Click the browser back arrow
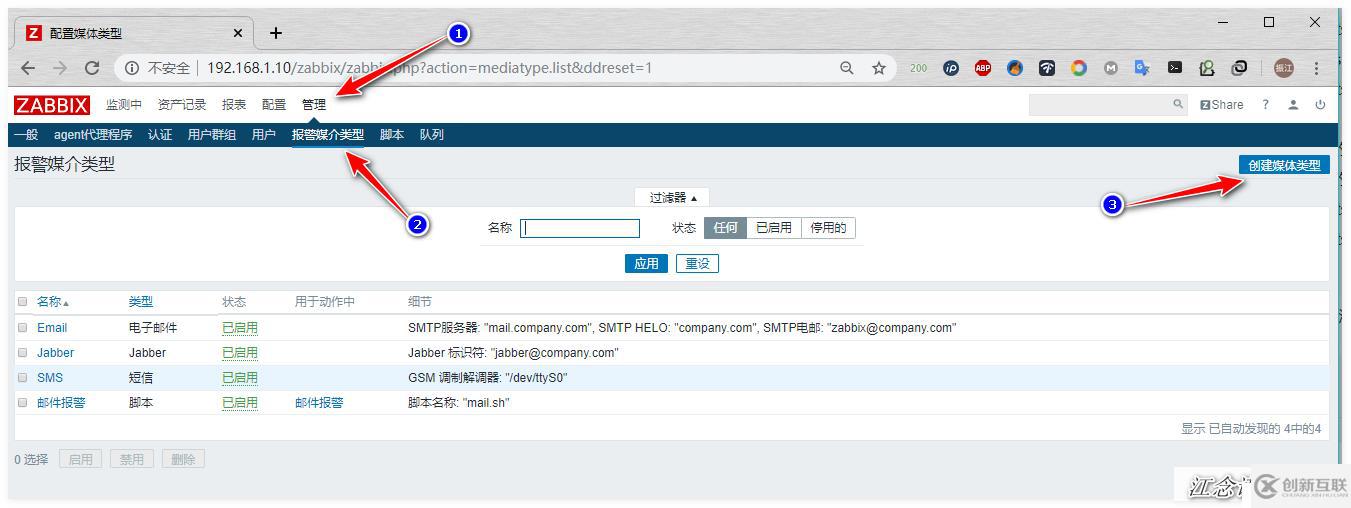 [x=28, y=68]
